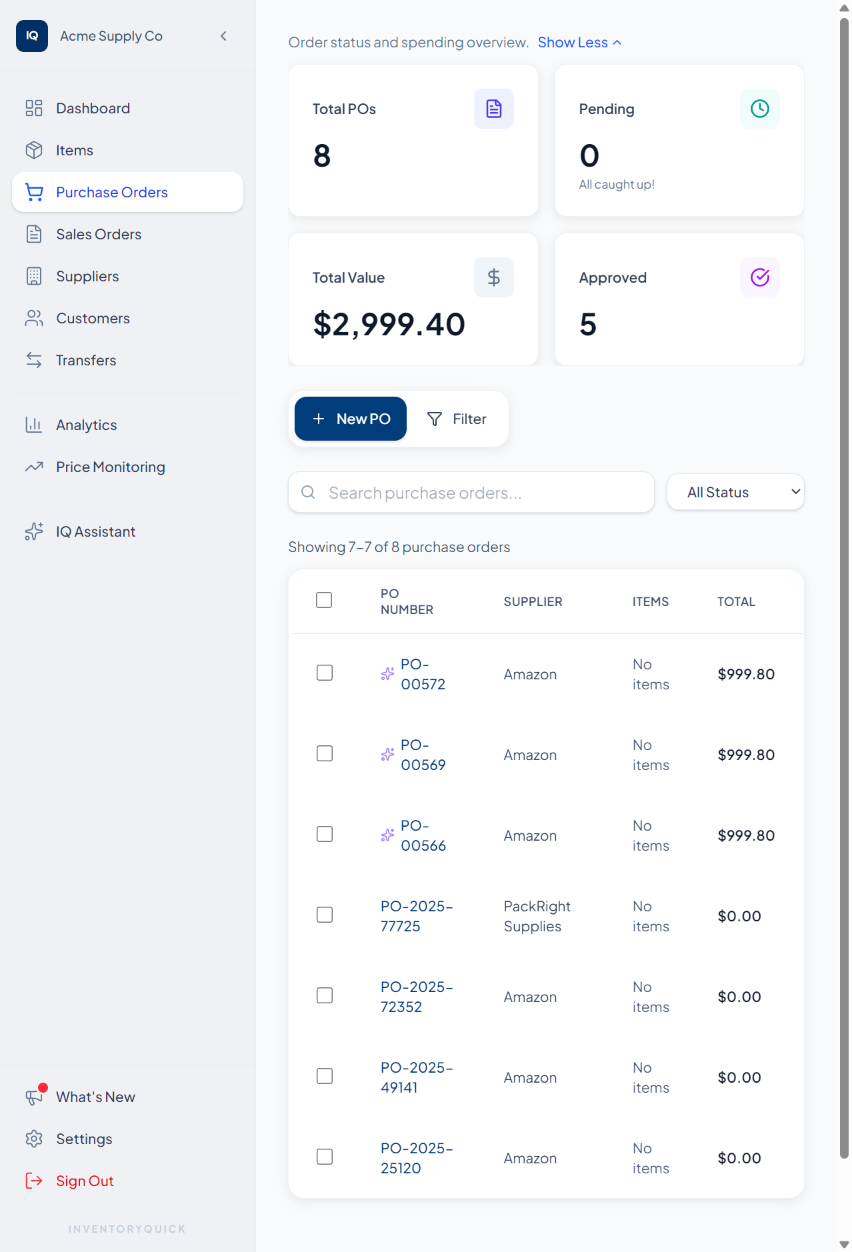The image size is (852, 1252).
Task: Open Suppliers via the grid icon
Action: pyautogui.click(x=34, y=276)
